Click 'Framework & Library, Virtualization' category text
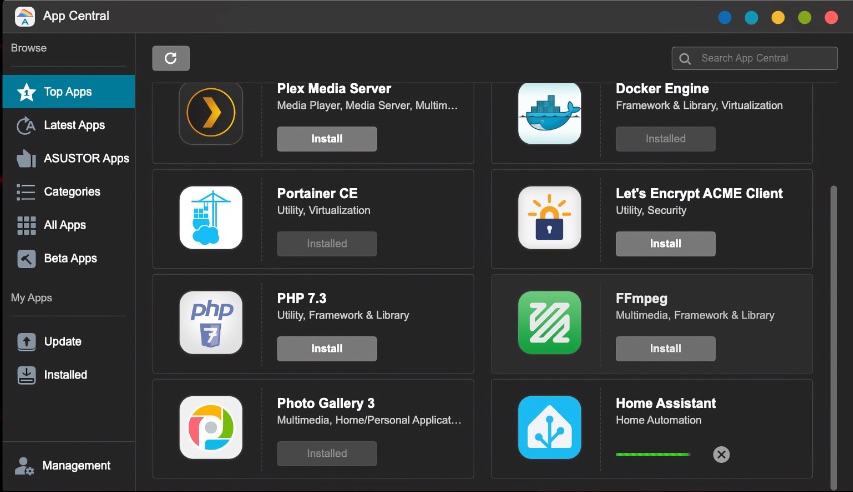The image size is (853, 492). tap(699, 106)
